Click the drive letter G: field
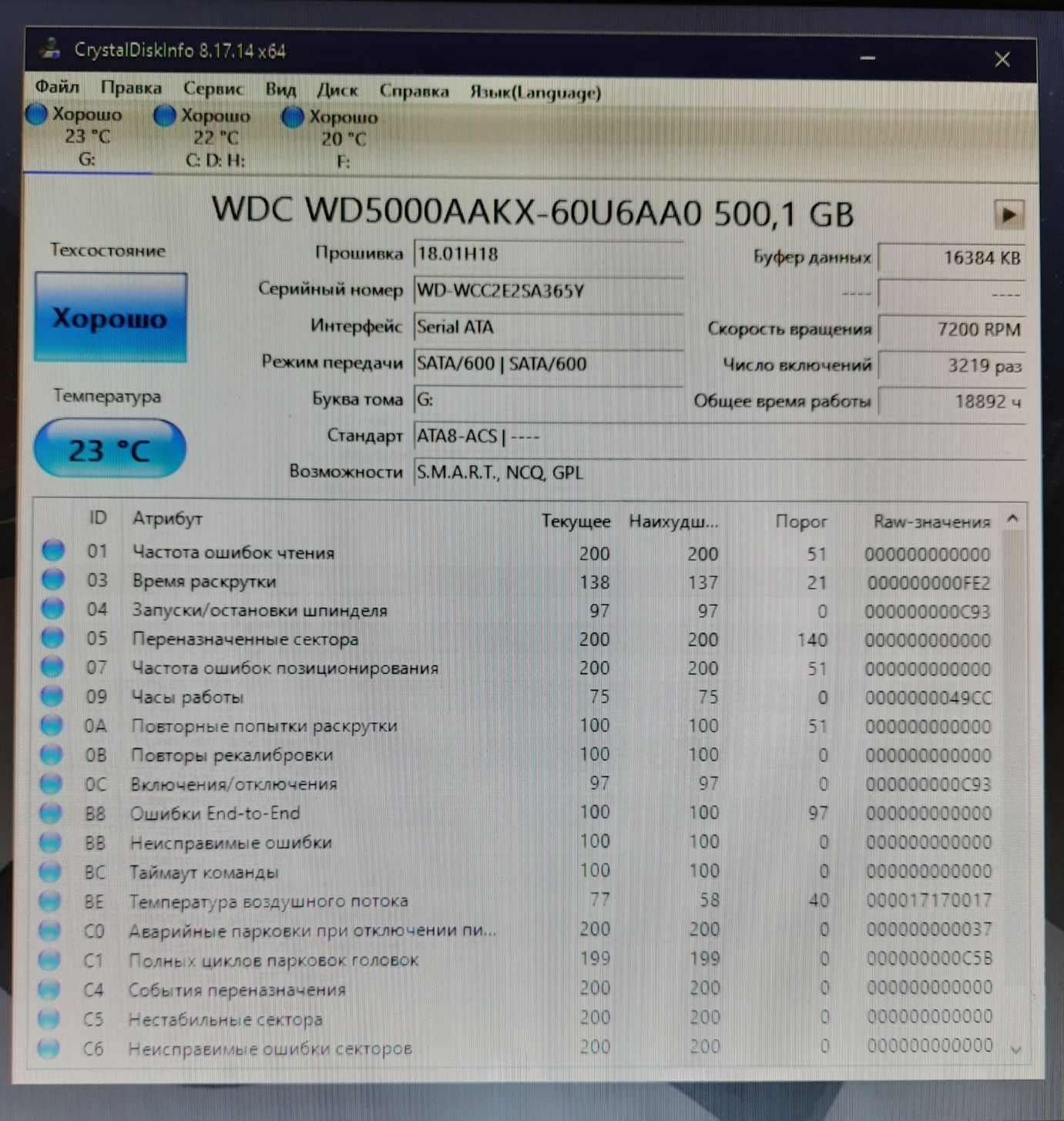 549,399
